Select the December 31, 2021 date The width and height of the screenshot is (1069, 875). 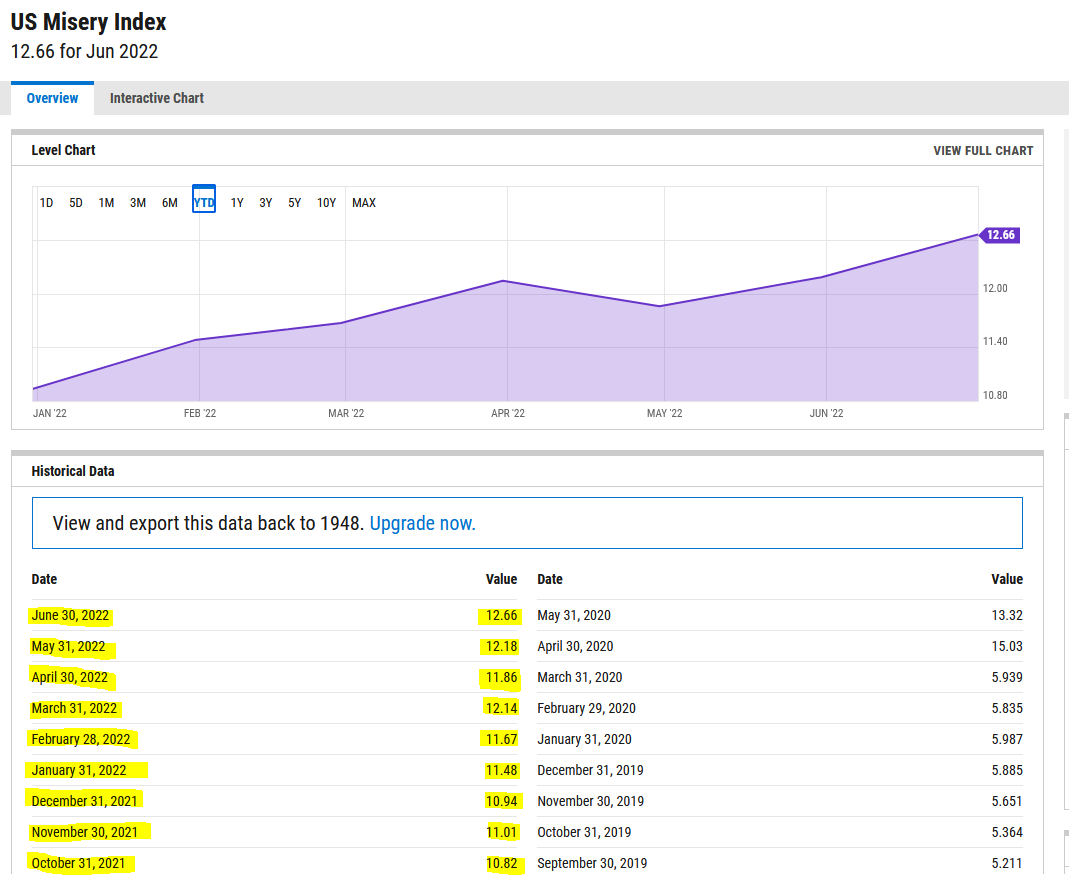coord(85,801)
